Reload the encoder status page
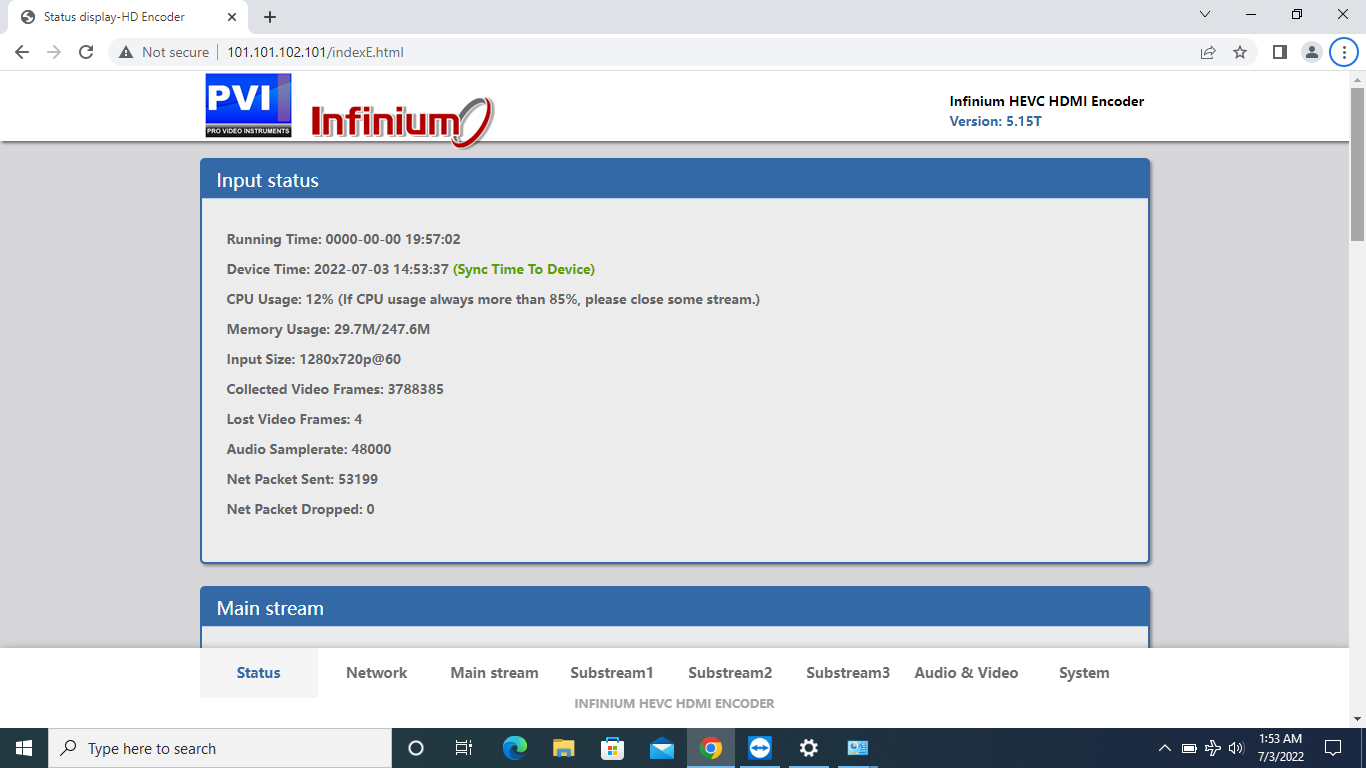 (86, 52)
